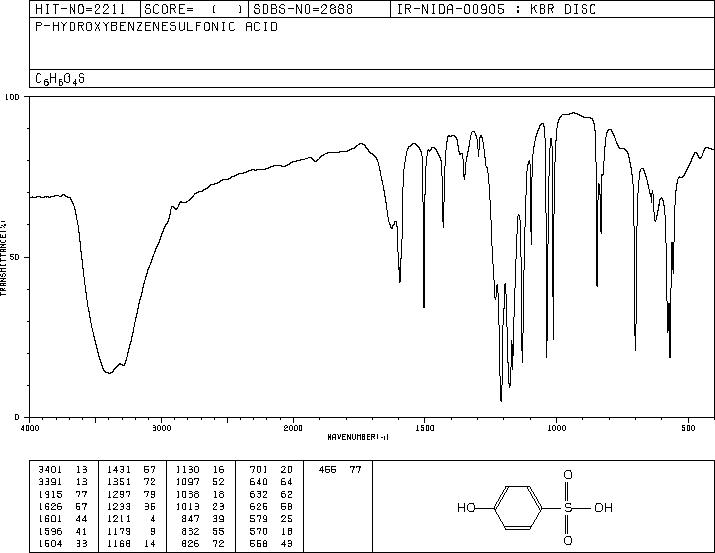Click the 1179 peak entry
Viewport: 715px width, 553px height.
point(131,531)
